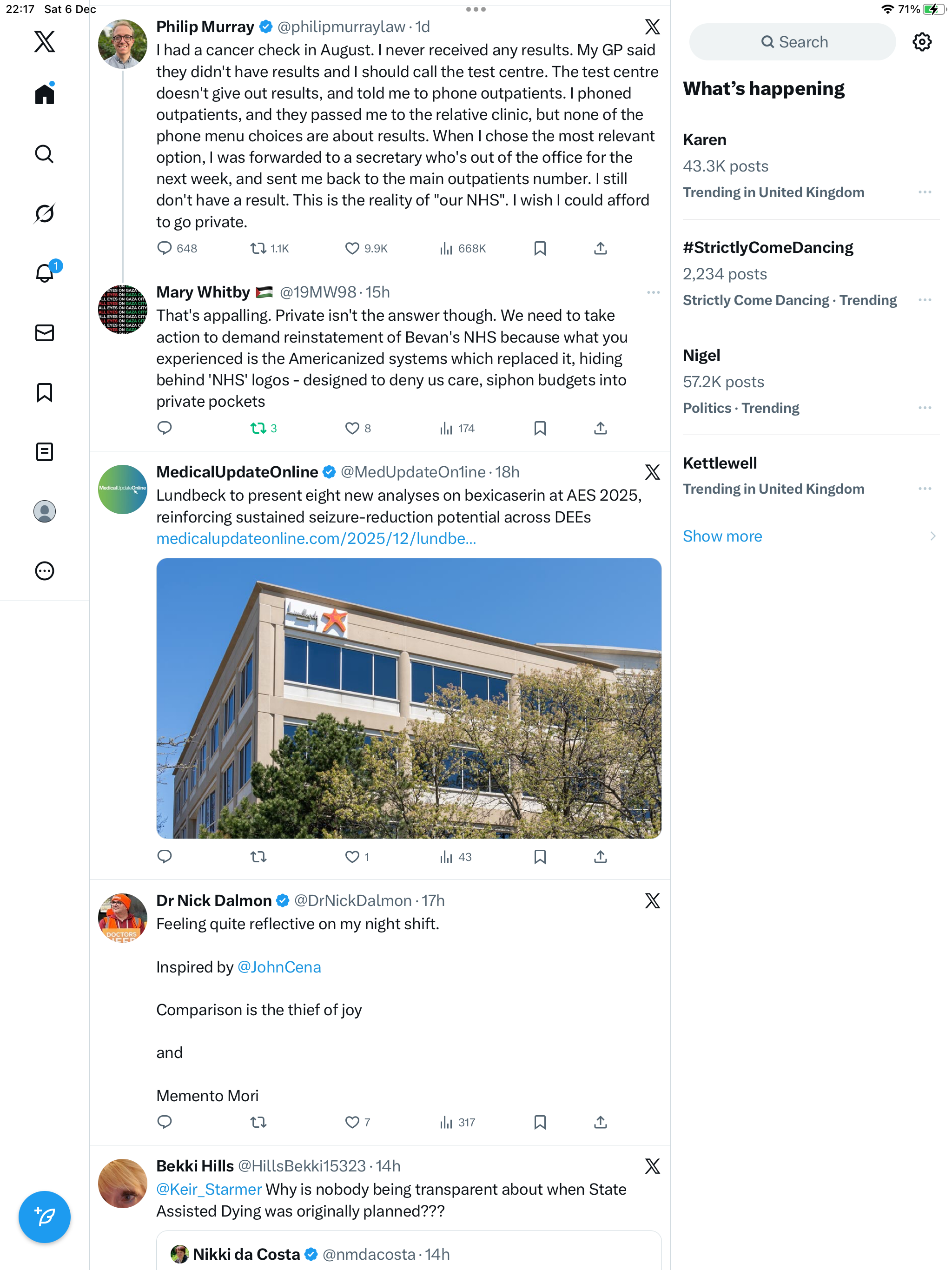Bookmark the MedicalUpdateOnline post

click(x=540, y=857)
